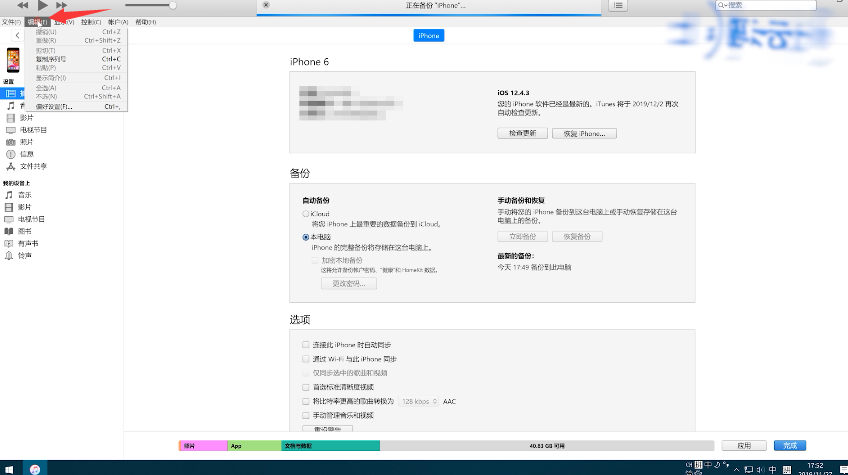Click 恢复备份 restore backup button
This screenshot has width=848, height=475.
[577, 236]
